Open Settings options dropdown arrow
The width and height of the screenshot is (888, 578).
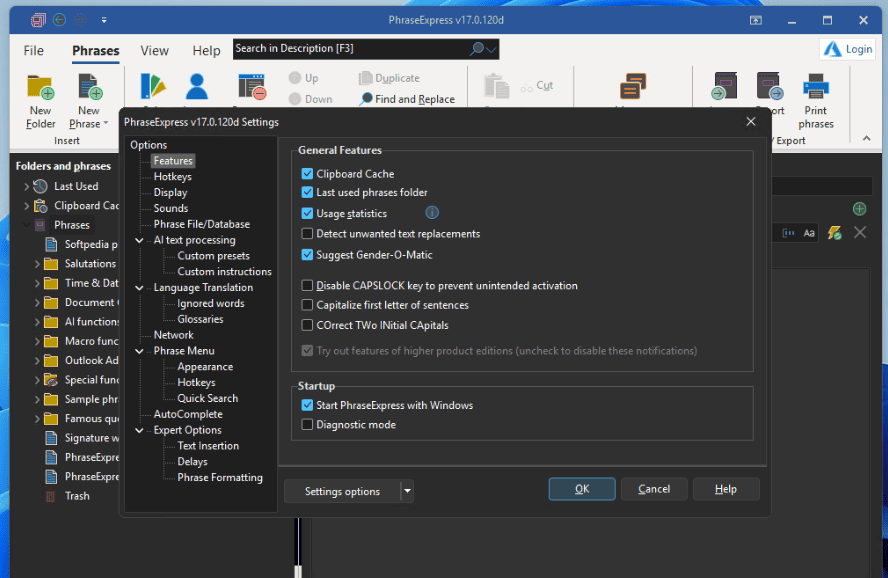pos(407,491)
